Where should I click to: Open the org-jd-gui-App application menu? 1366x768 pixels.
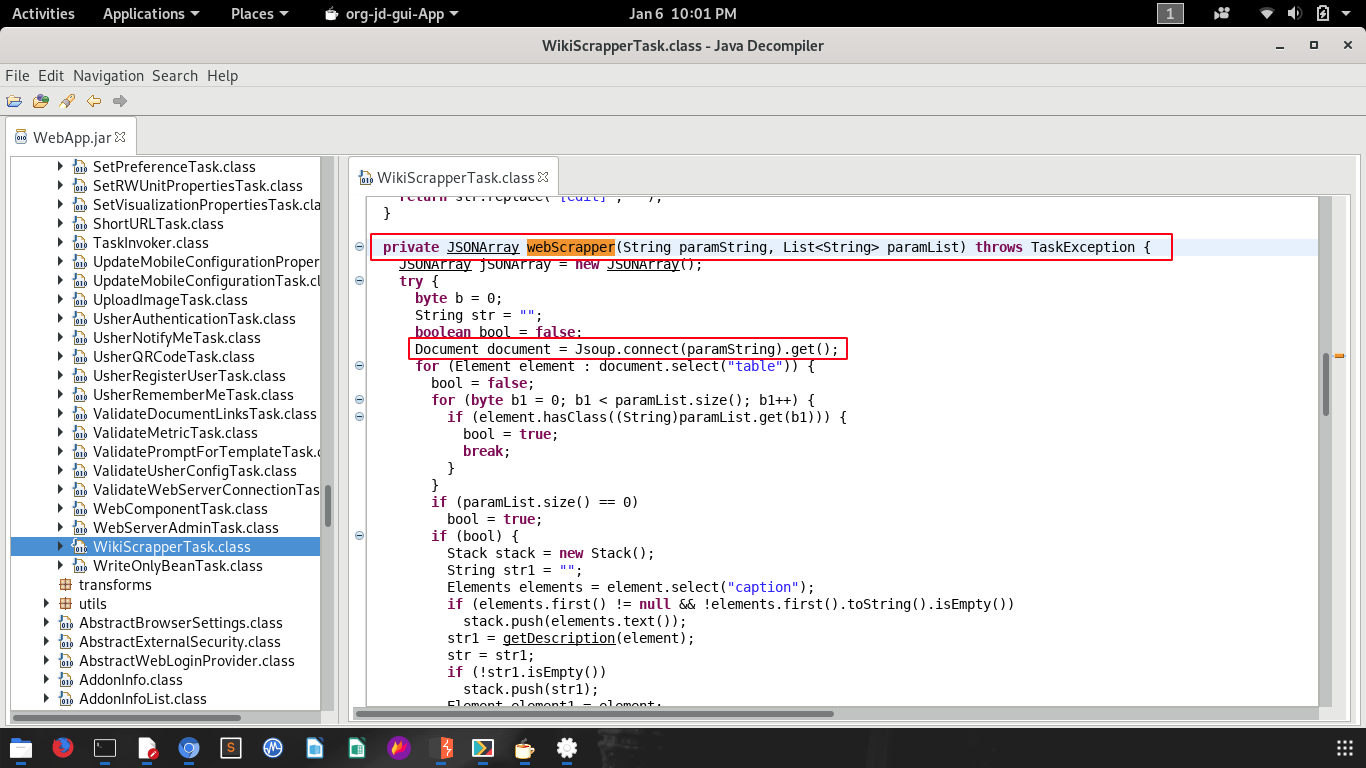392,14
